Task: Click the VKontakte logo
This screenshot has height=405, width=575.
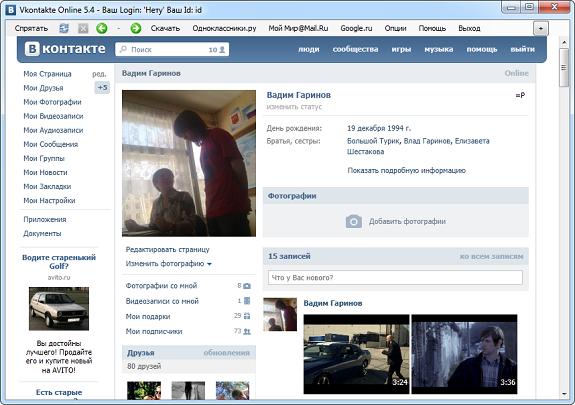Action: pyautogui.click(x=65, y=49)
